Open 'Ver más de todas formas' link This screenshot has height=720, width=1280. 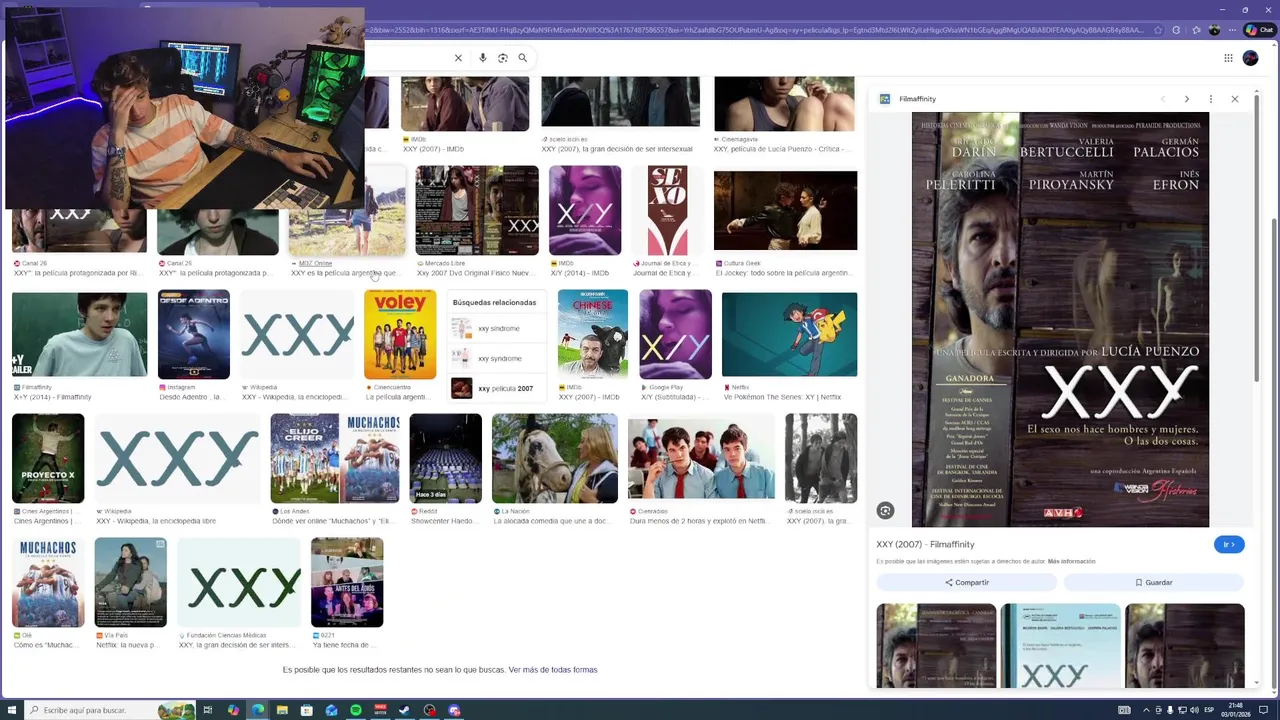[553, 670]
